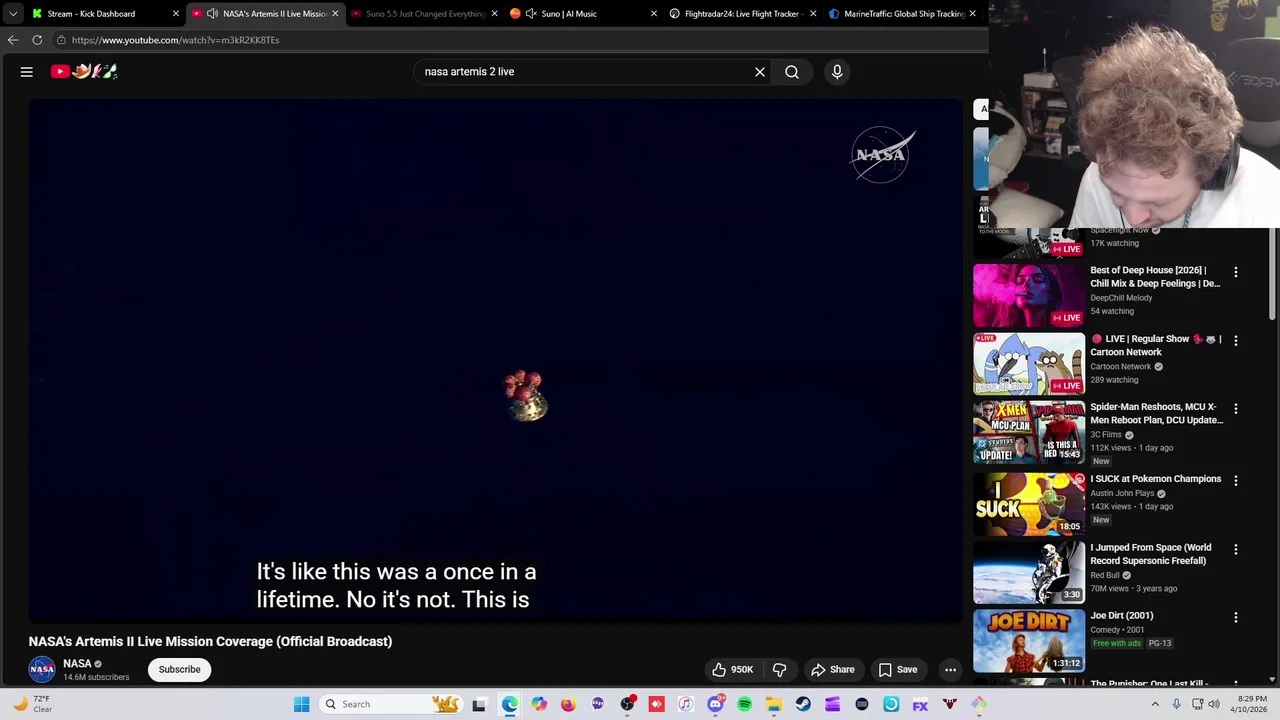Close the Suno | AI Music tab
Viewport: 1280px width, 720px height.
tap(654, 14)
